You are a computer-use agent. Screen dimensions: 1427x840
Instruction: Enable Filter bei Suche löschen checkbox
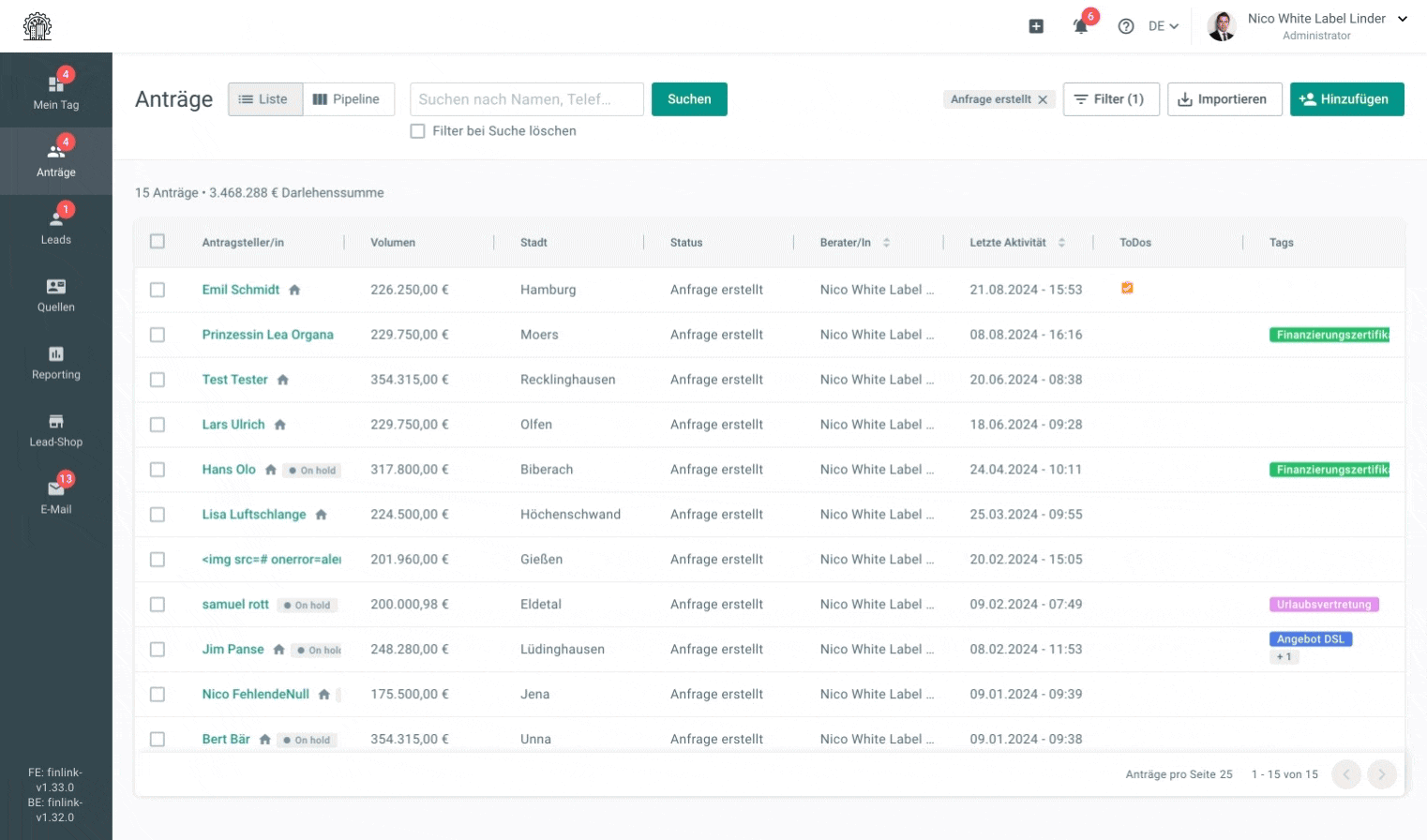click(x=418, y=131)
